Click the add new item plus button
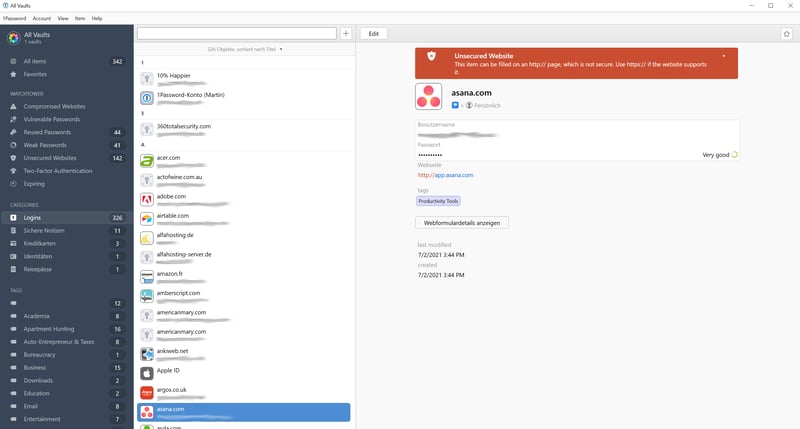This screenshot has height=429, width=800. (x=346, y=33)
